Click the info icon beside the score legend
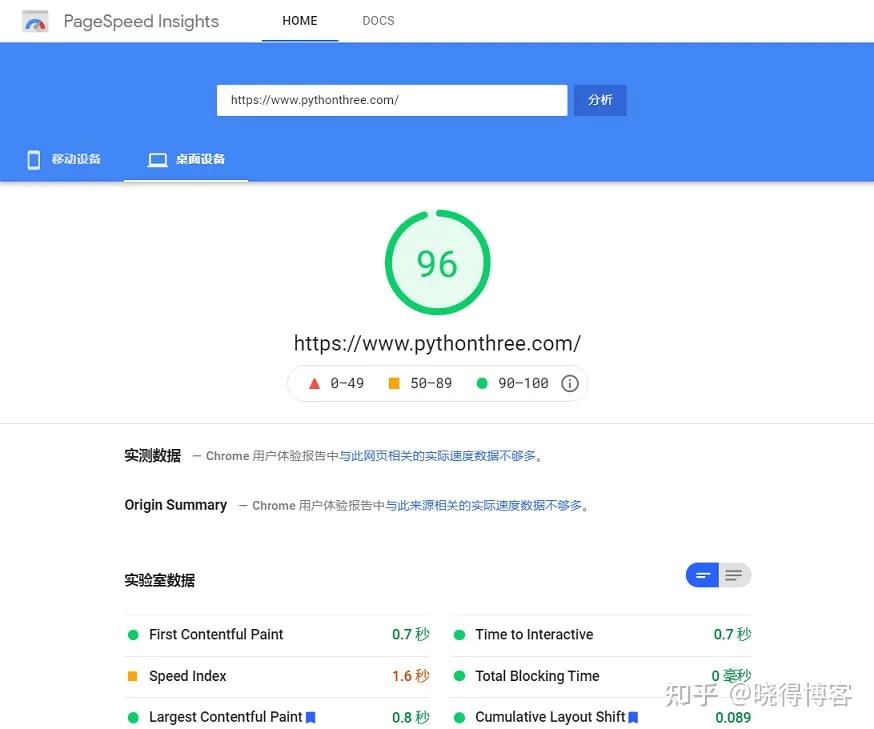The height and width of the screenshot is (729, 874). (569, 383)
